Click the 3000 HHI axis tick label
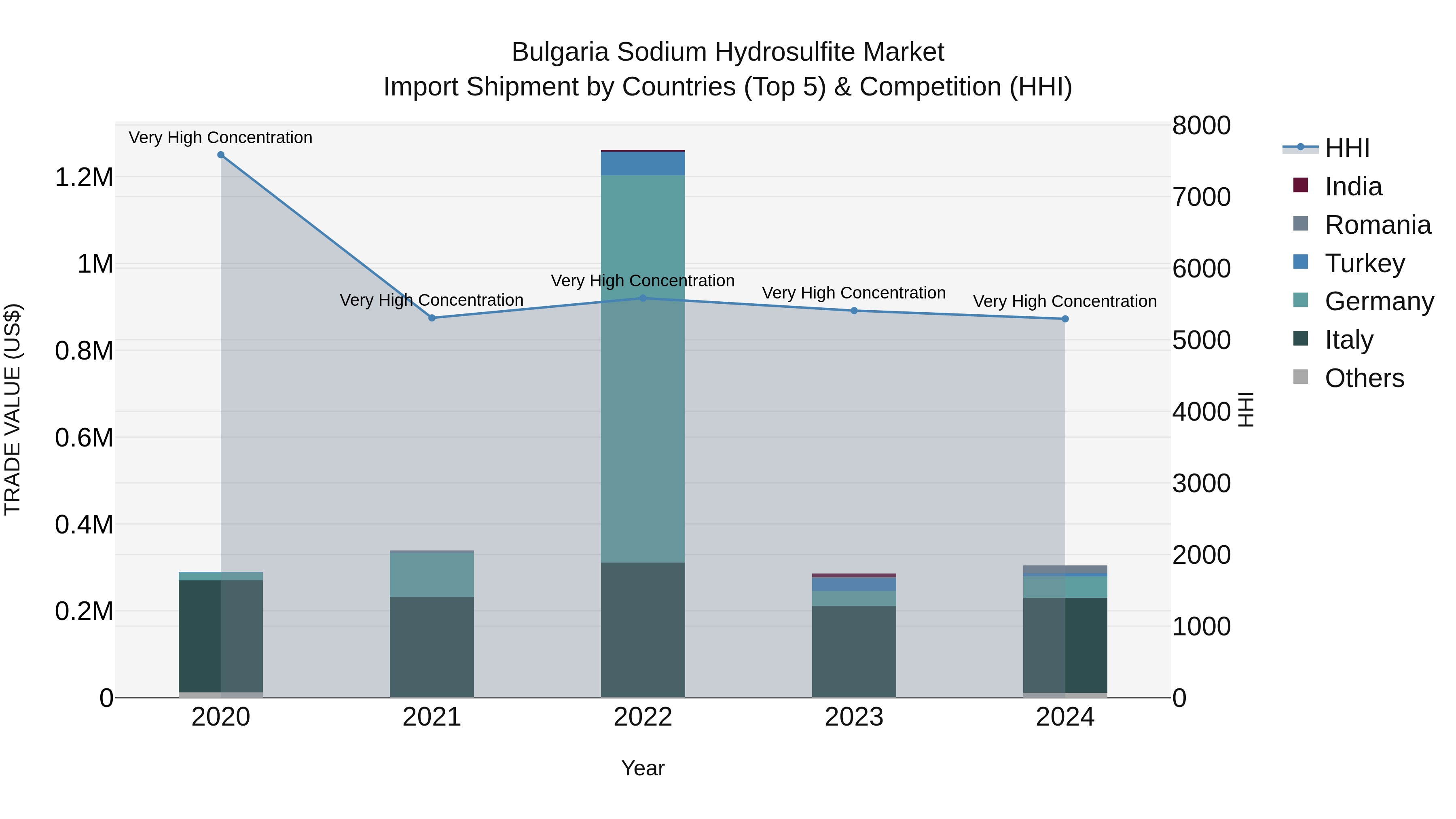1456x819 pixels. (1201, 483)
